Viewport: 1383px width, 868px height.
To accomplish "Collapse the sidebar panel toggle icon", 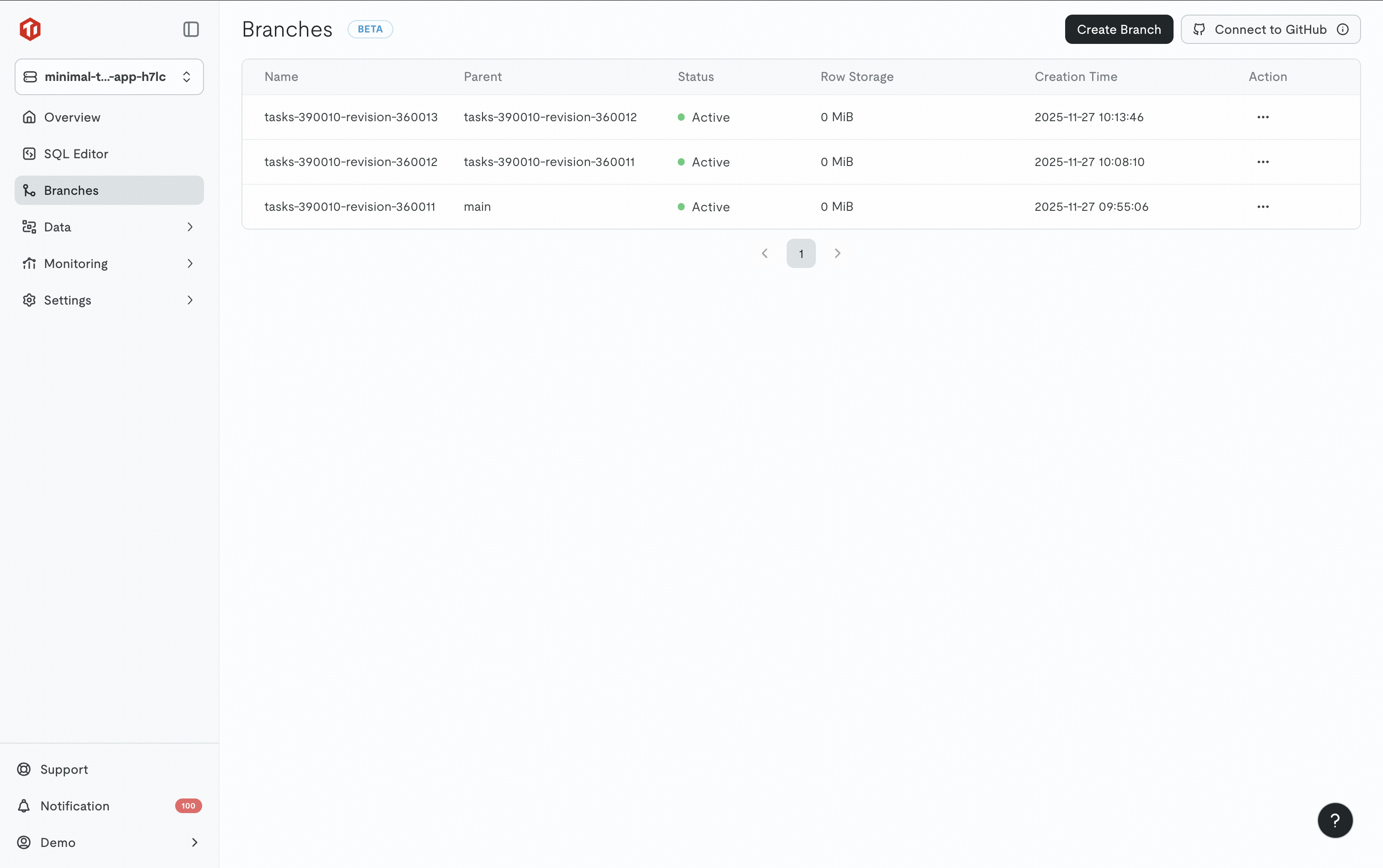I will (191, 29).
